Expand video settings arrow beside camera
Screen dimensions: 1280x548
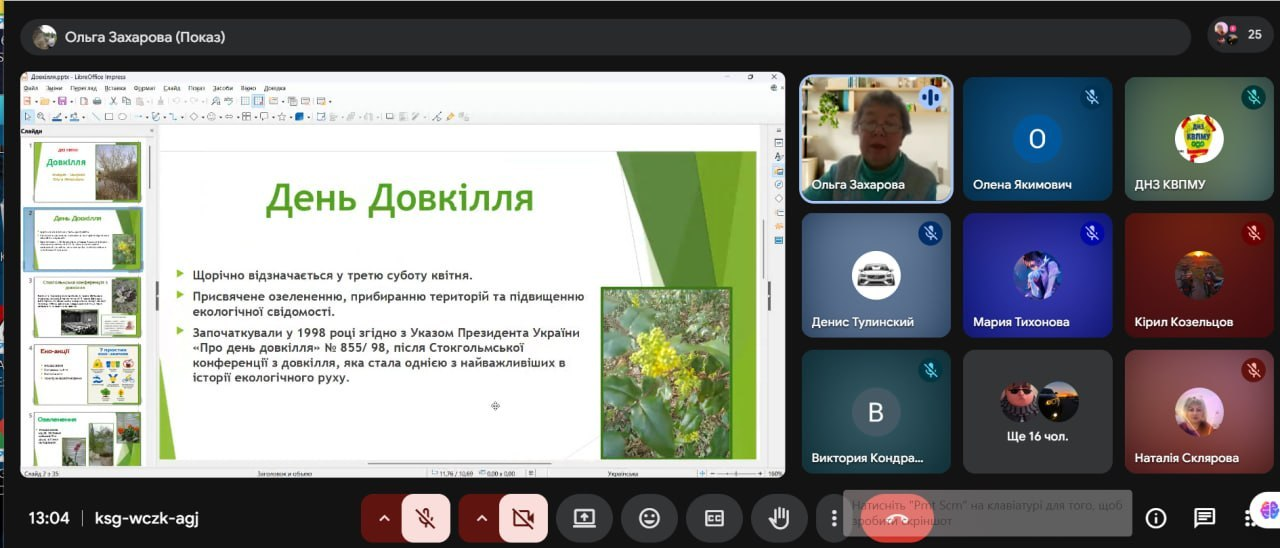tap(480, 518)
